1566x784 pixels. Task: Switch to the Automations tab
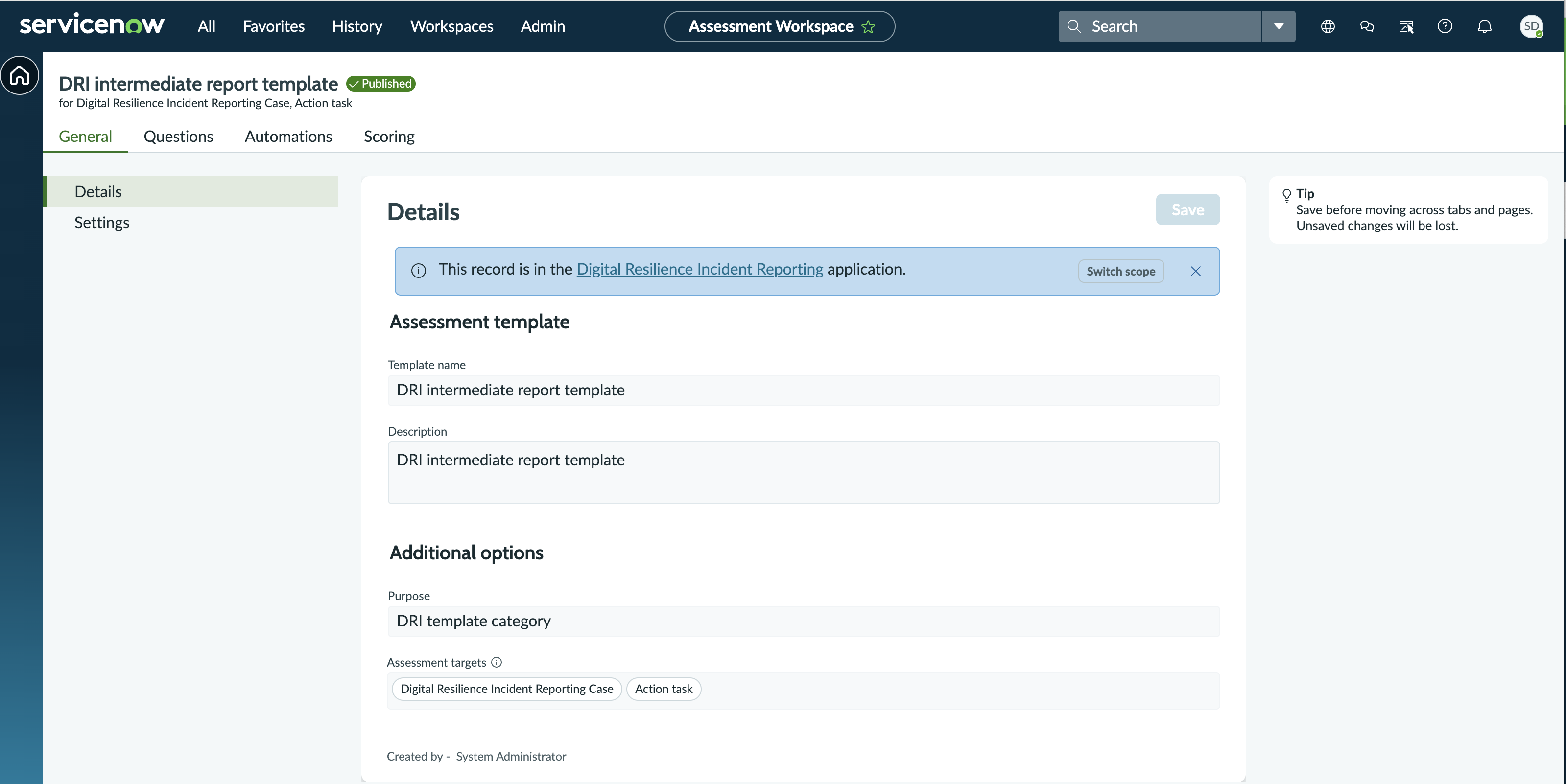pos(288,136)
